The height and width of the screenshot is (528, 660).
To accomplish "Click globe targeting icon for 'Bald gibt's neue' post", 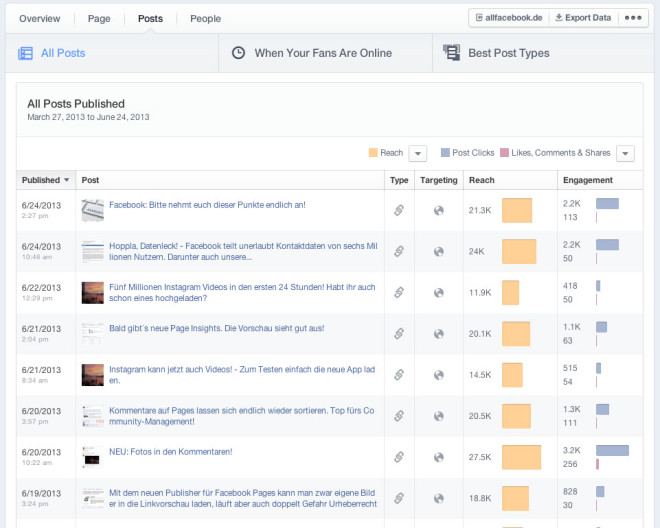I will click(x=439, y=333).
